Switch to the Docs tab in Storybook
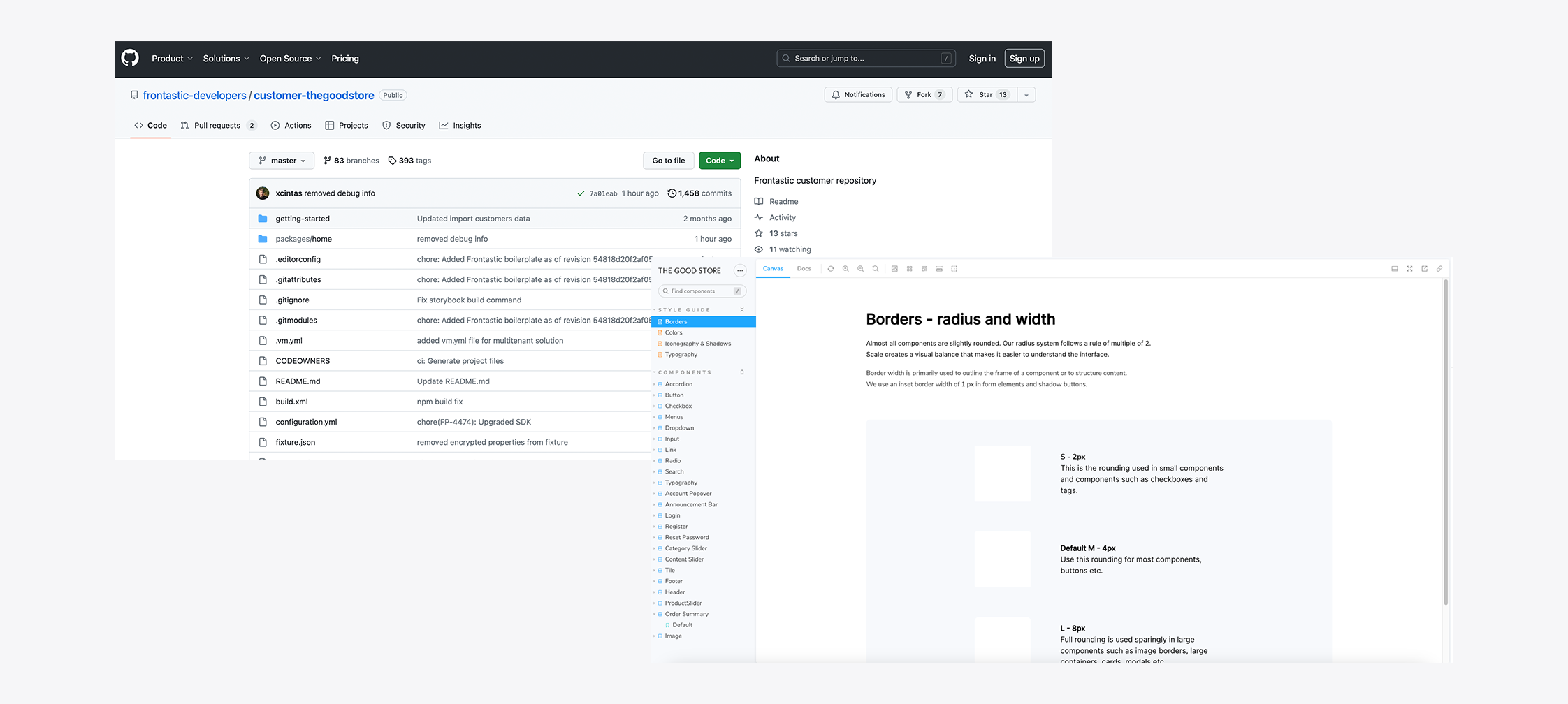This screenshot has height=704, width=1568. [804, 269]
